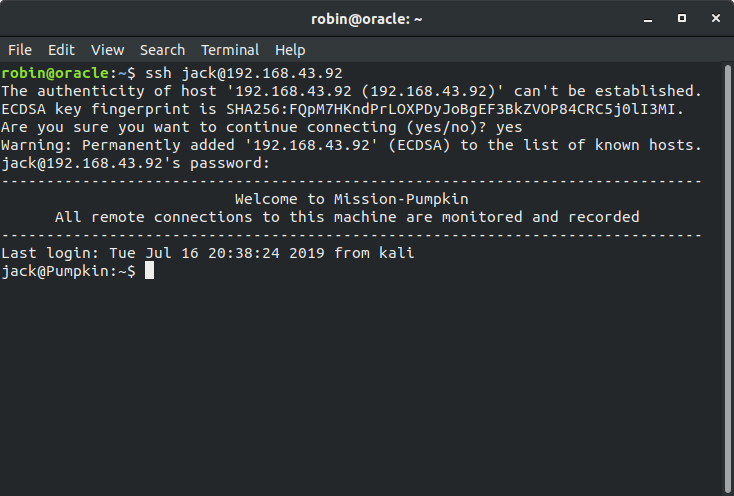
Task: Click the Welcome to Mission-Pumpkin banner line
Action: point(352,199)
